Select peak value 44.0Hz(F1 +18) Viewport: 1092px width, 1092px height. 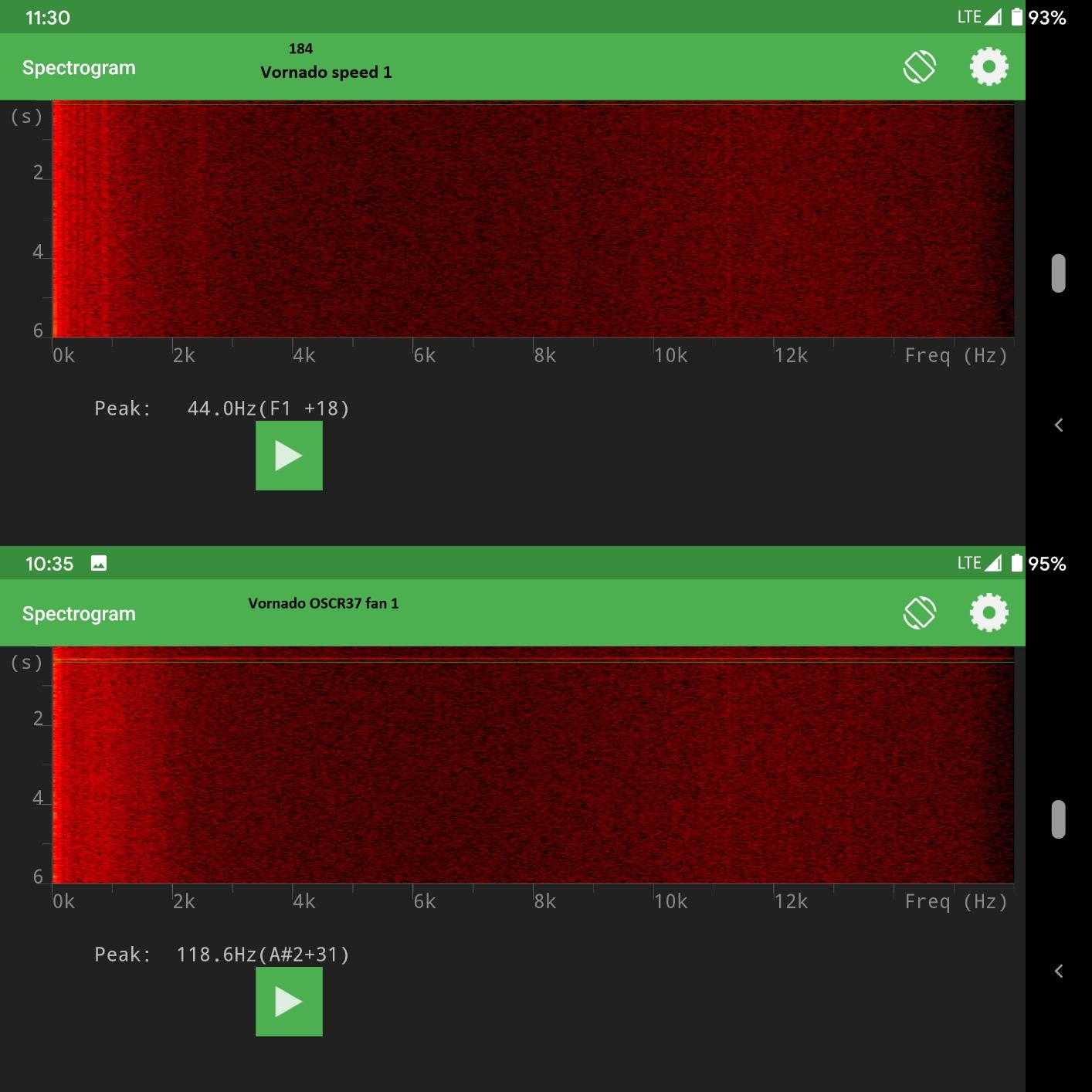(269, 409)
